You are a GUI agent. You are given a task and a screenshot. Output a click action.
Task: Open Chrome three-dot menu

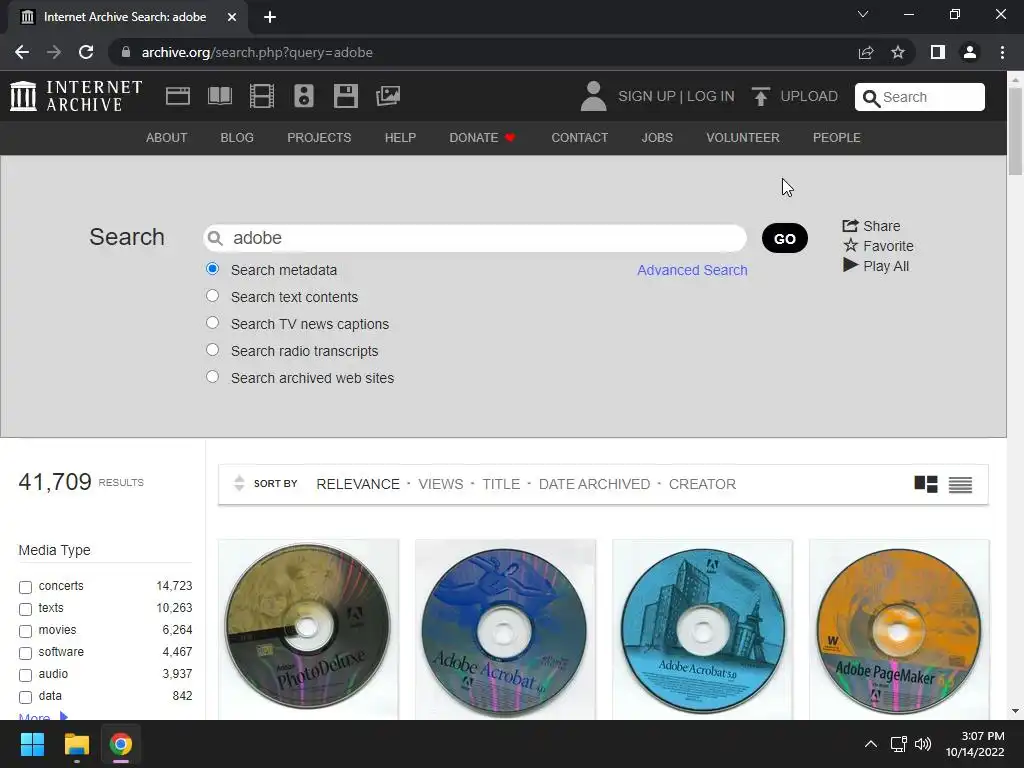(1002, 52)
